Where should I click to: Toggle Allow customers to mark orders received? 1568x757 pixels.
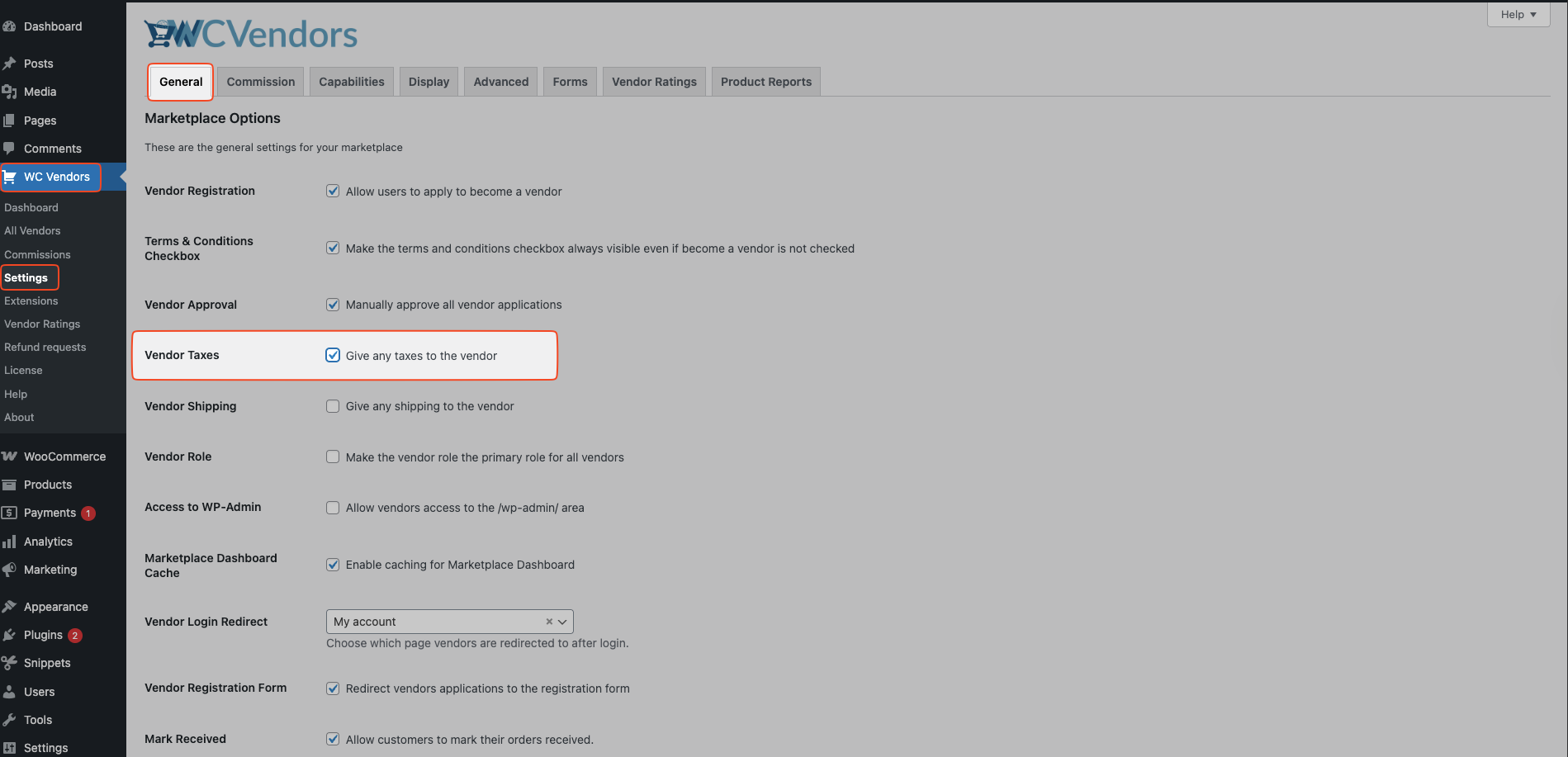click(333, 739)
